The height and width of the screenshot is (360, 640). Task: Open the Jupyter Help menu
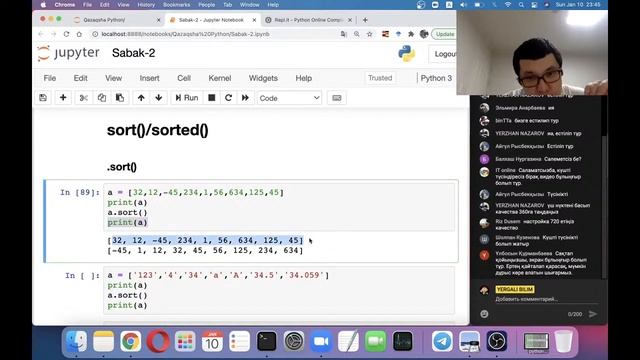[304, 78]
